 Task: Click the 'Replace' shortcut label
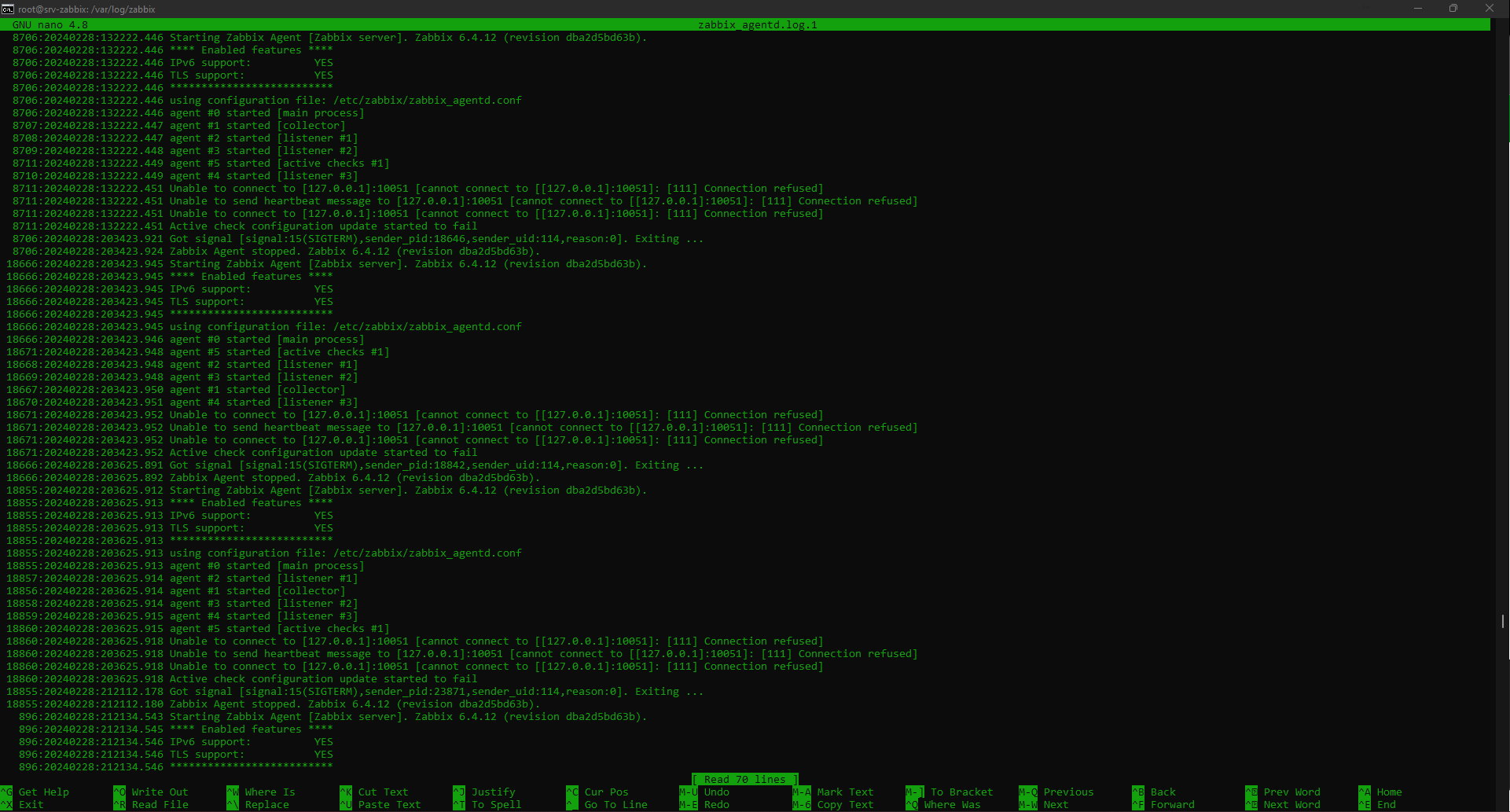pos(267,805)
